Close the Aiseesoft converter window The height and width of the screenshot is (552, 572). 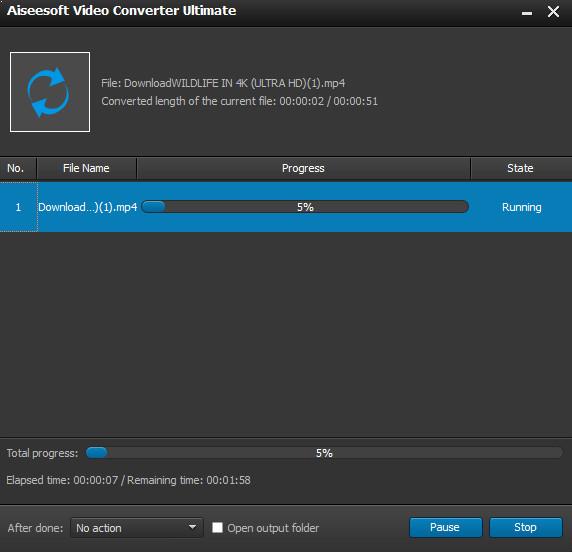coord(553,12)
